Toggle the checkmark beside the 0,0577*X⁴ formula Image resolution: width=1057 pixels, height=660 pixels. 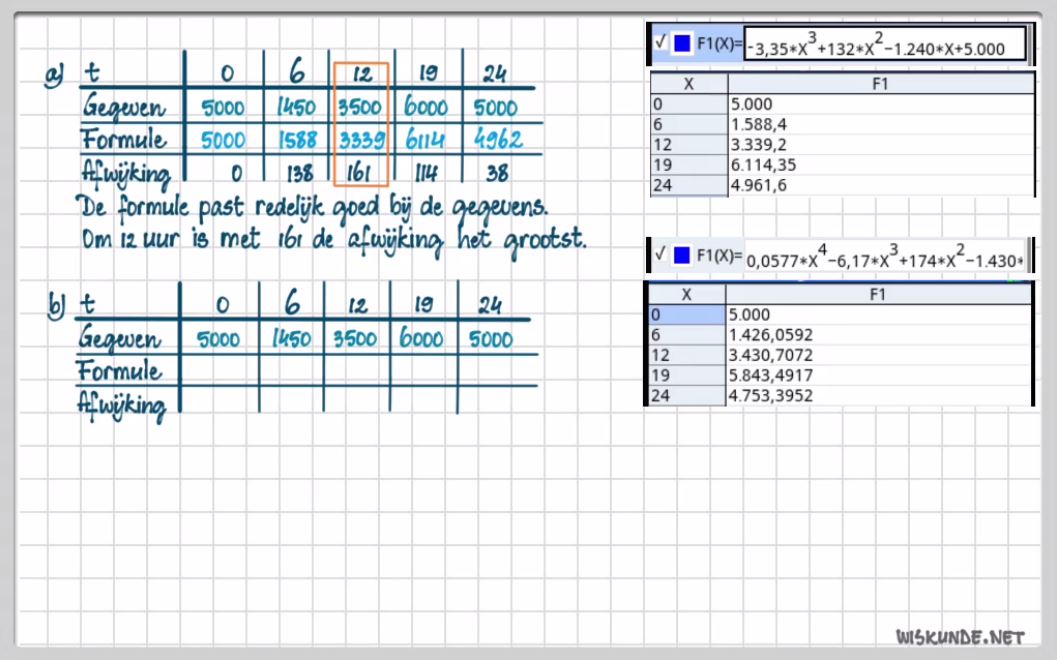pos(660,256)
